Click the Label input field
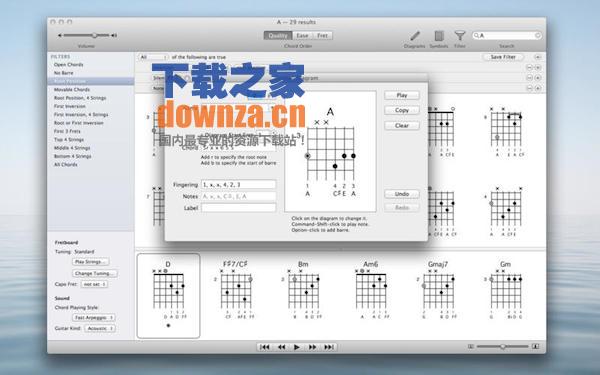Screen dimensions: 600x375 click(238, 208)
